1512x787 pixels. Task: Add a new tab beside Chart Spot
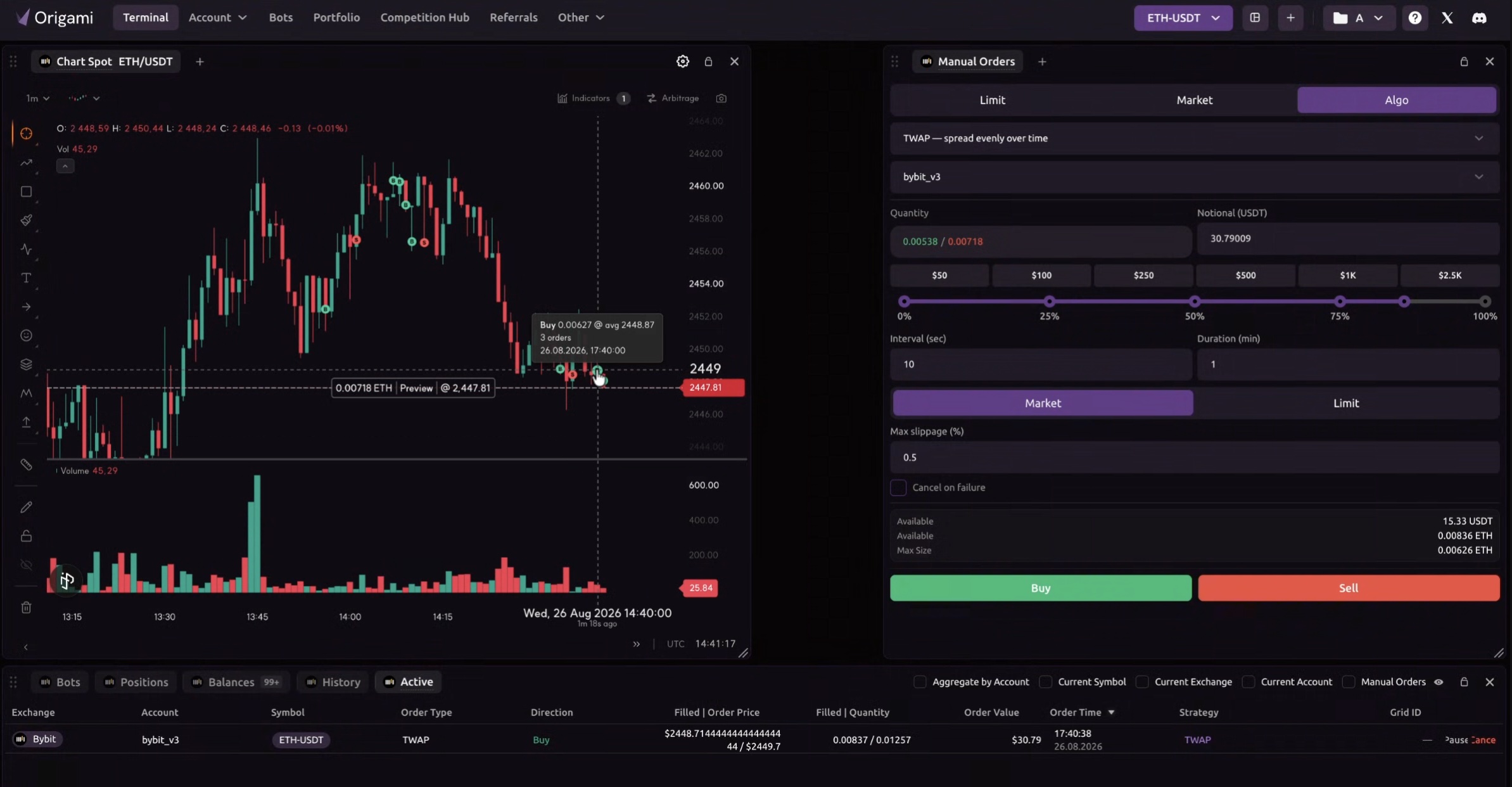200,61
